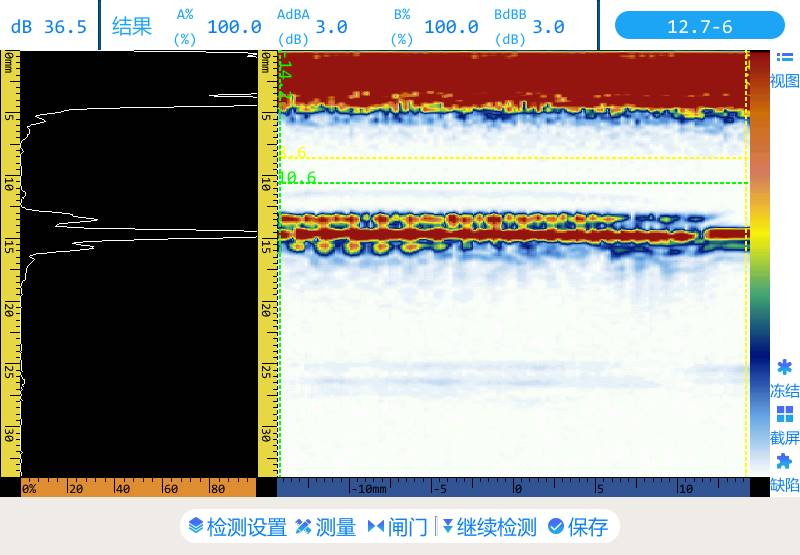The width and height of the screenshot is (800, 555).
Task: Select the dB 36.5 gain field
Action: click(x=49, y=26)
